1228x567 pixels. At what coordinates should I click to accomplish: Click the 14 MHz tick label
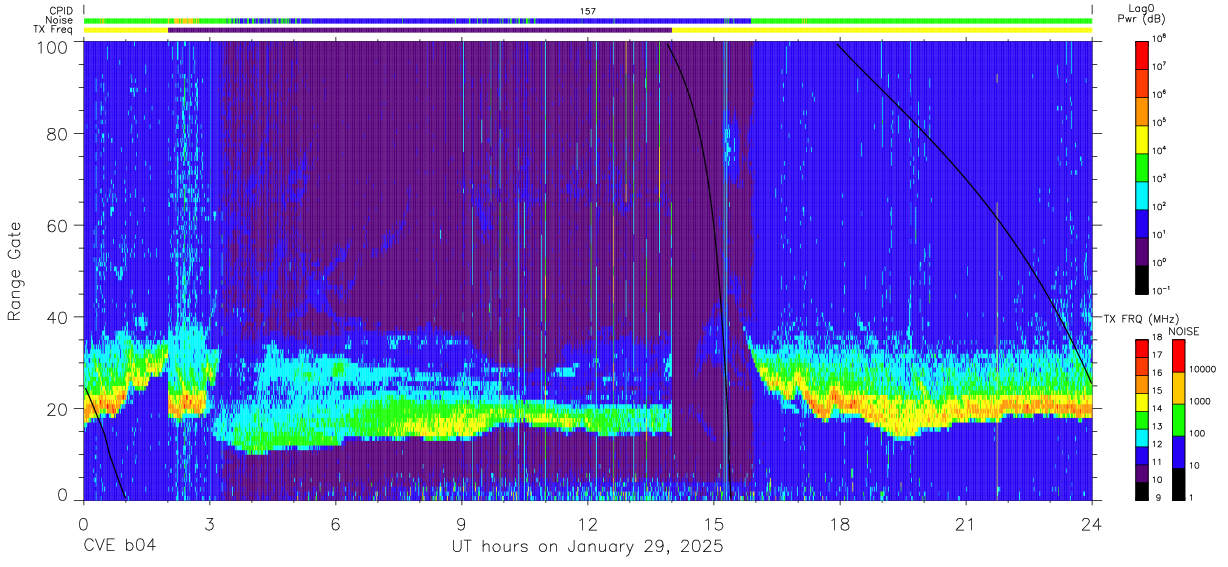pyautogui.click(x=1157, y=410)
